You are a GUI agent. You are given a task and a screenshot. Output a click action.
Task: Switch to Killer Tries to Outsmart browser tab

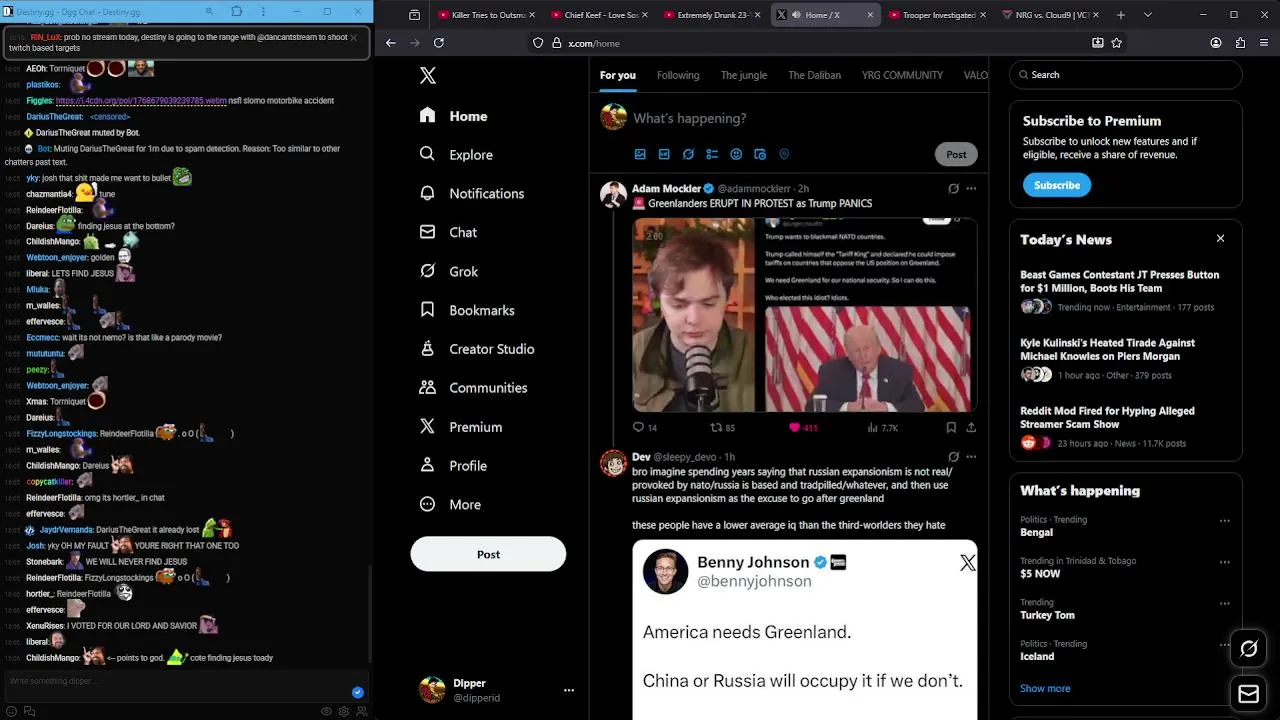pos(488,15)
